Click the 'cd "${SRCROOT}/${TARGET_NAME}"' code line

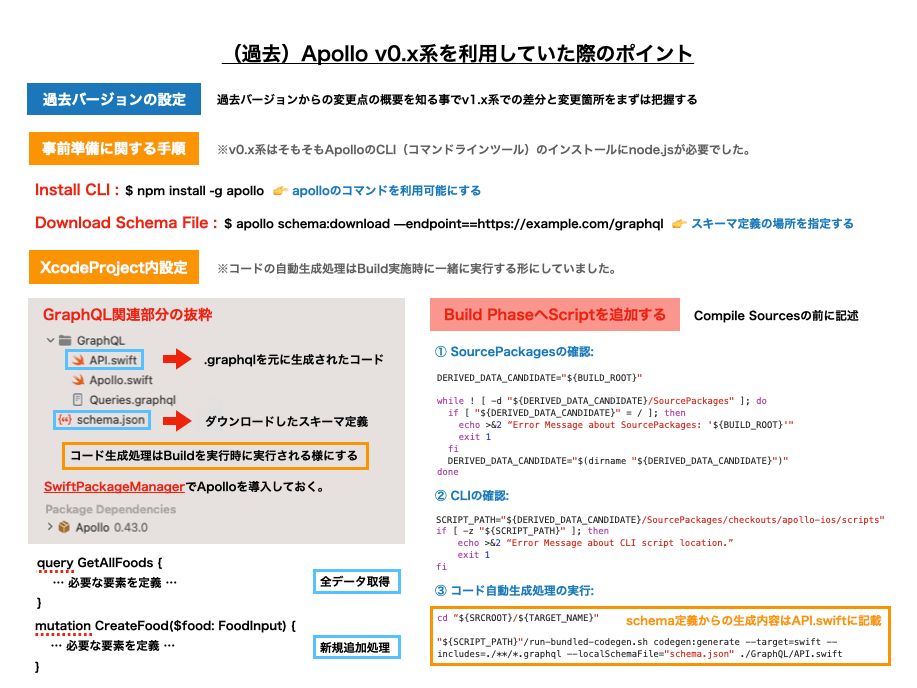click(518, 618)
